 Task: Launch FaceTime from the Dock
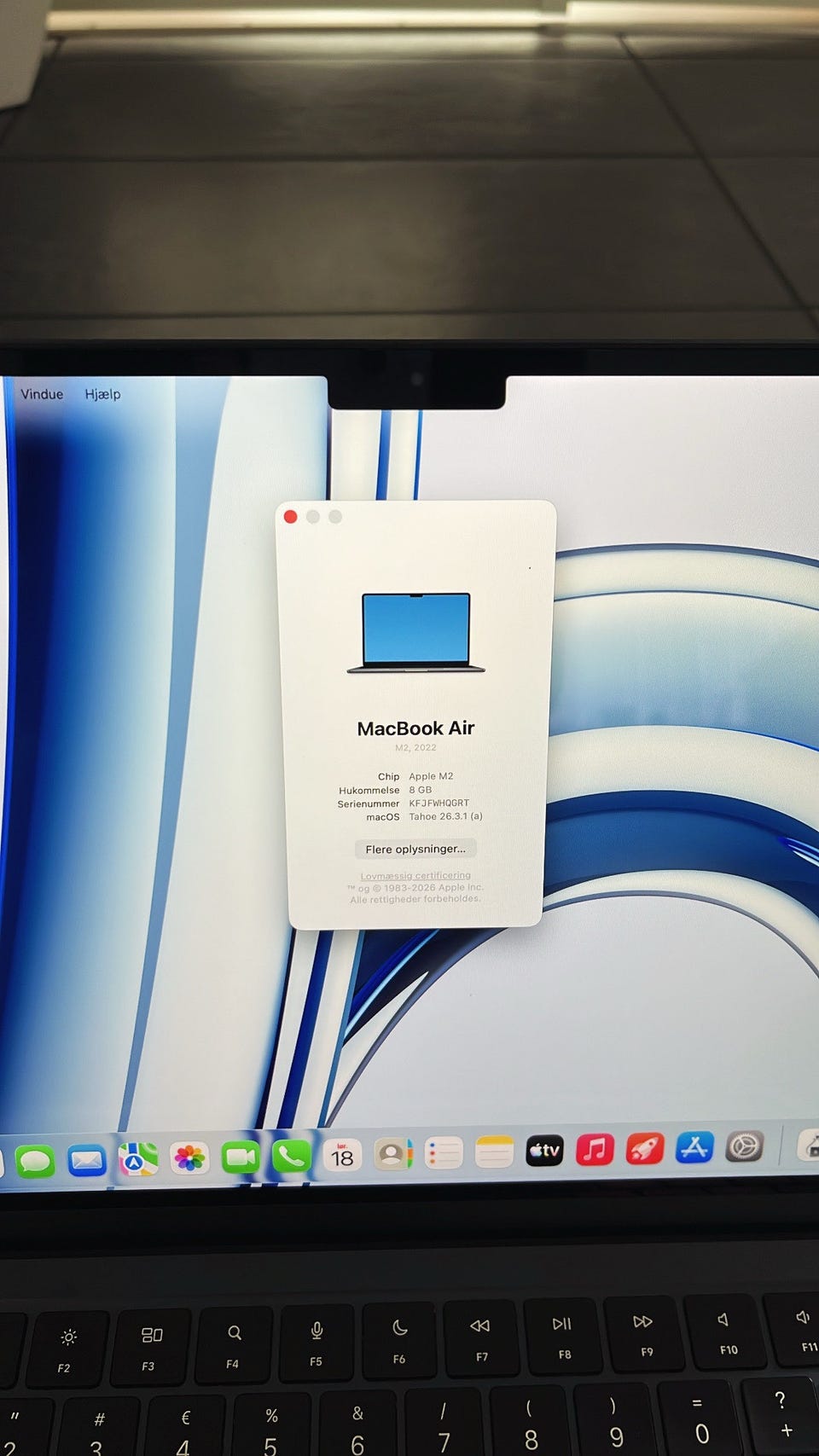click(x=241, y=1157)
